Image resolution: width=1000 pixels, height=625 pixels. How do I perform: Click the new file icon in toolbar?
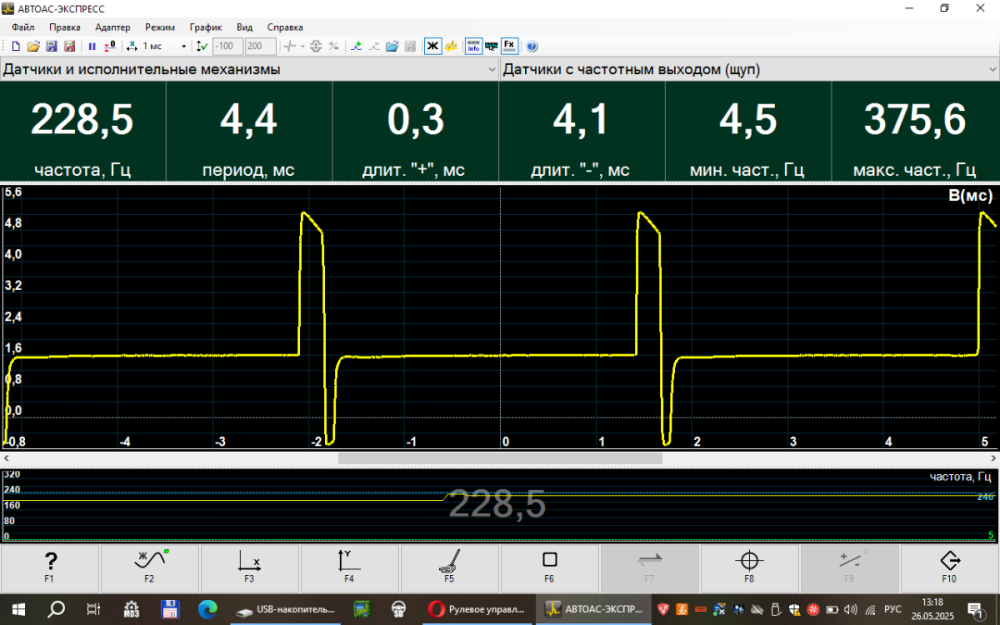(16, 46)
